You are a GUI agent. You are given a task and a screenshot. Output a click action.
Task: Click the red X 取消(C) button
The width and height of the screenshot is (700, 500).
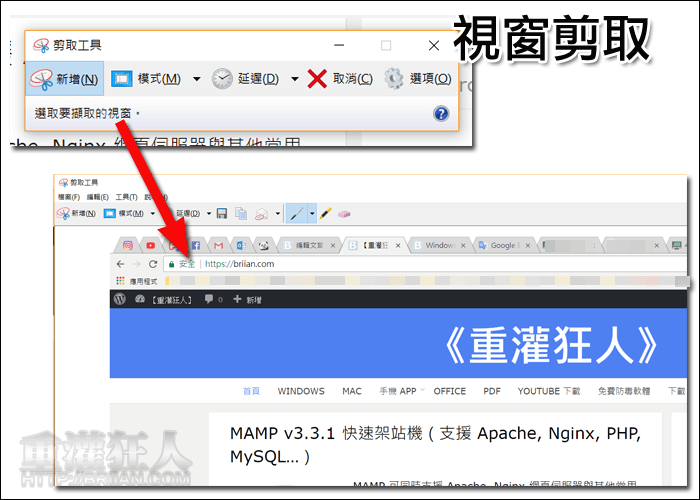coord(340,79)
